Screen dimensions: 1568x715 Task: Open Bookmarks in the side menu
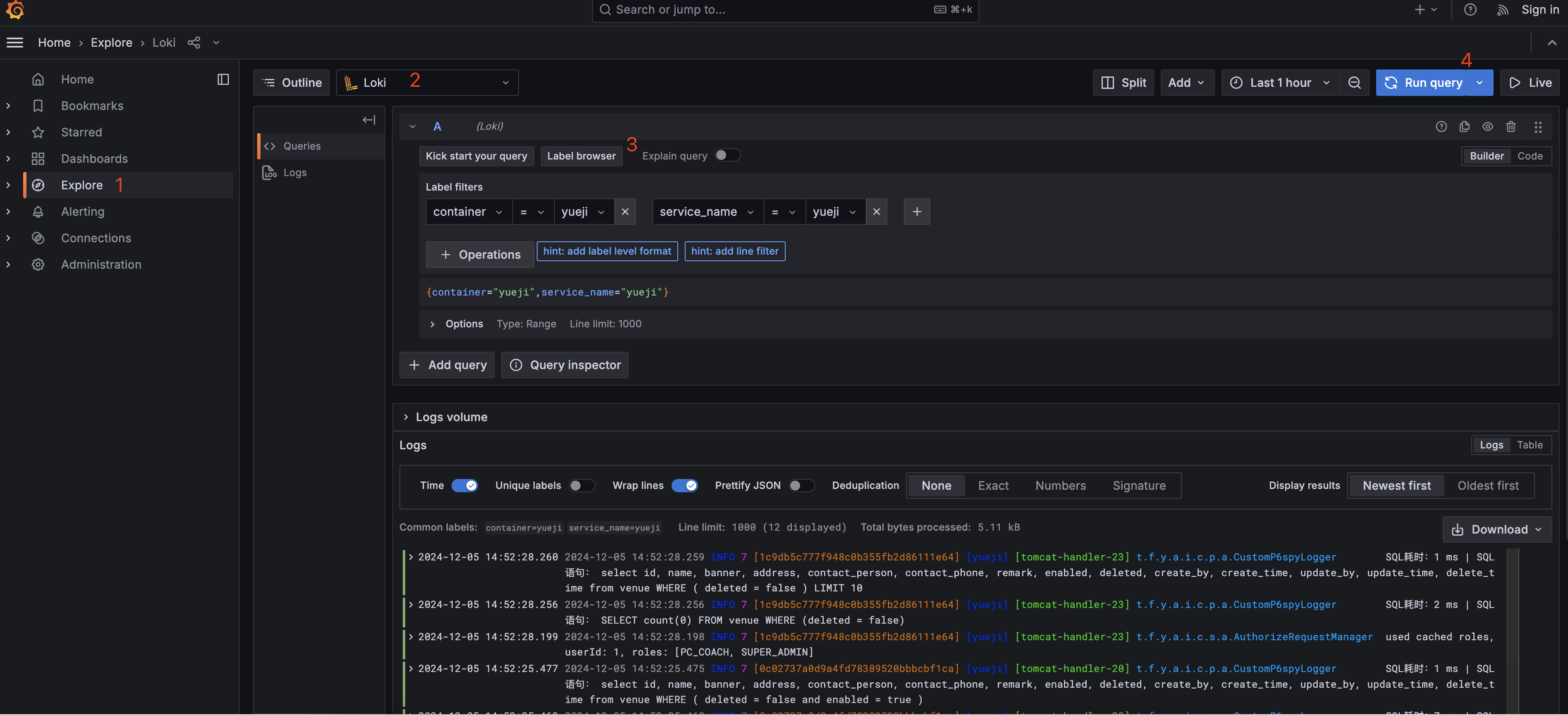pos(92,106)
